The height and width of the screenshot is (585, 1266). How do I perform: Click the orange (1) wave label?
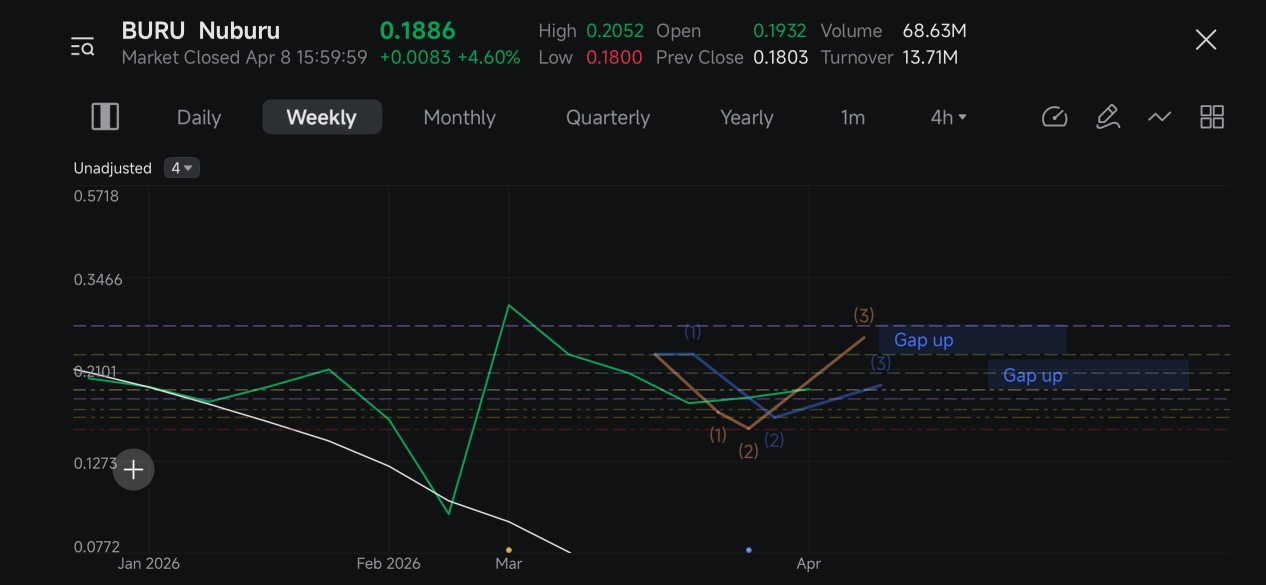coord(717,435)
